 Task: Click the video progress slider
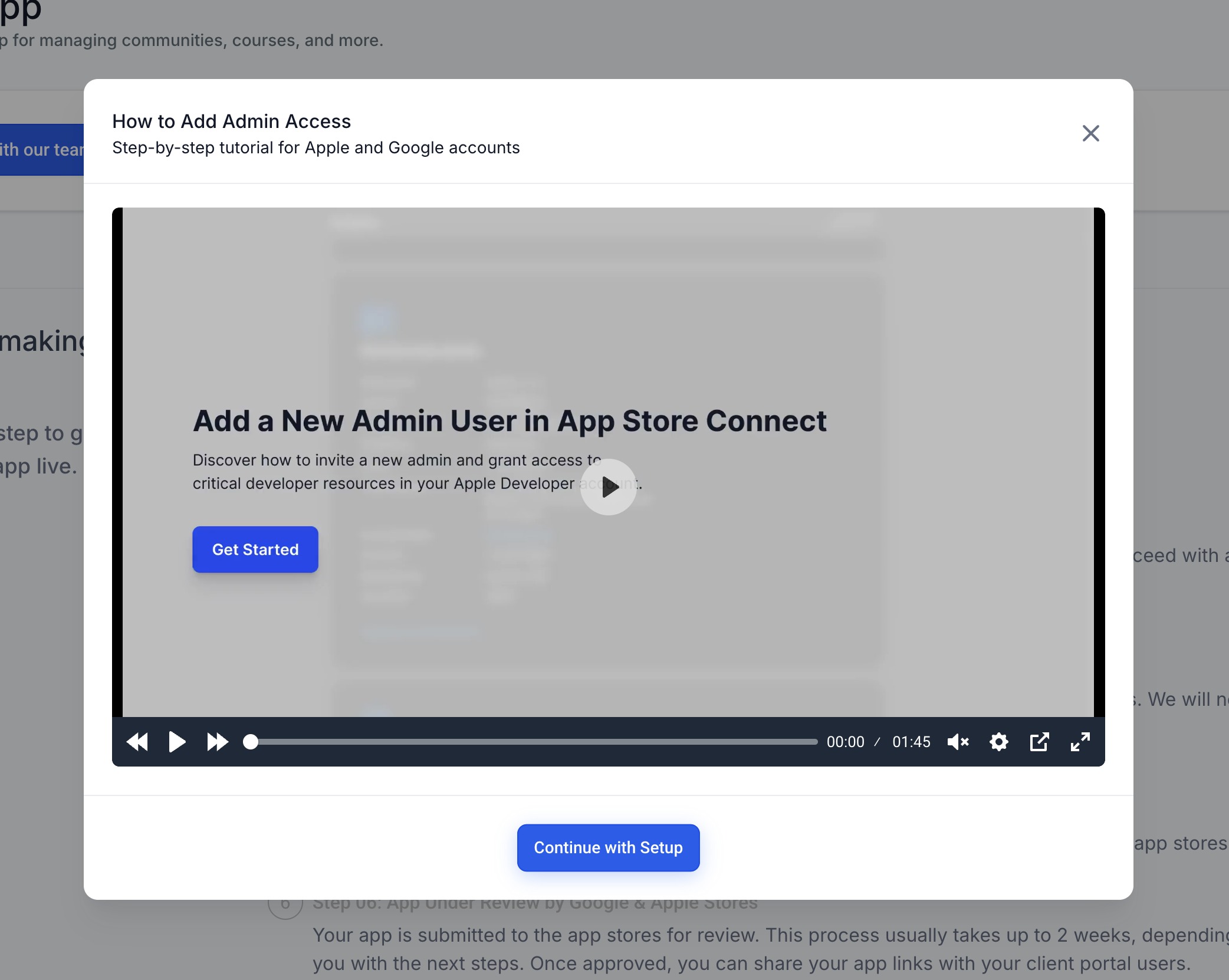(x=530, y=742)
